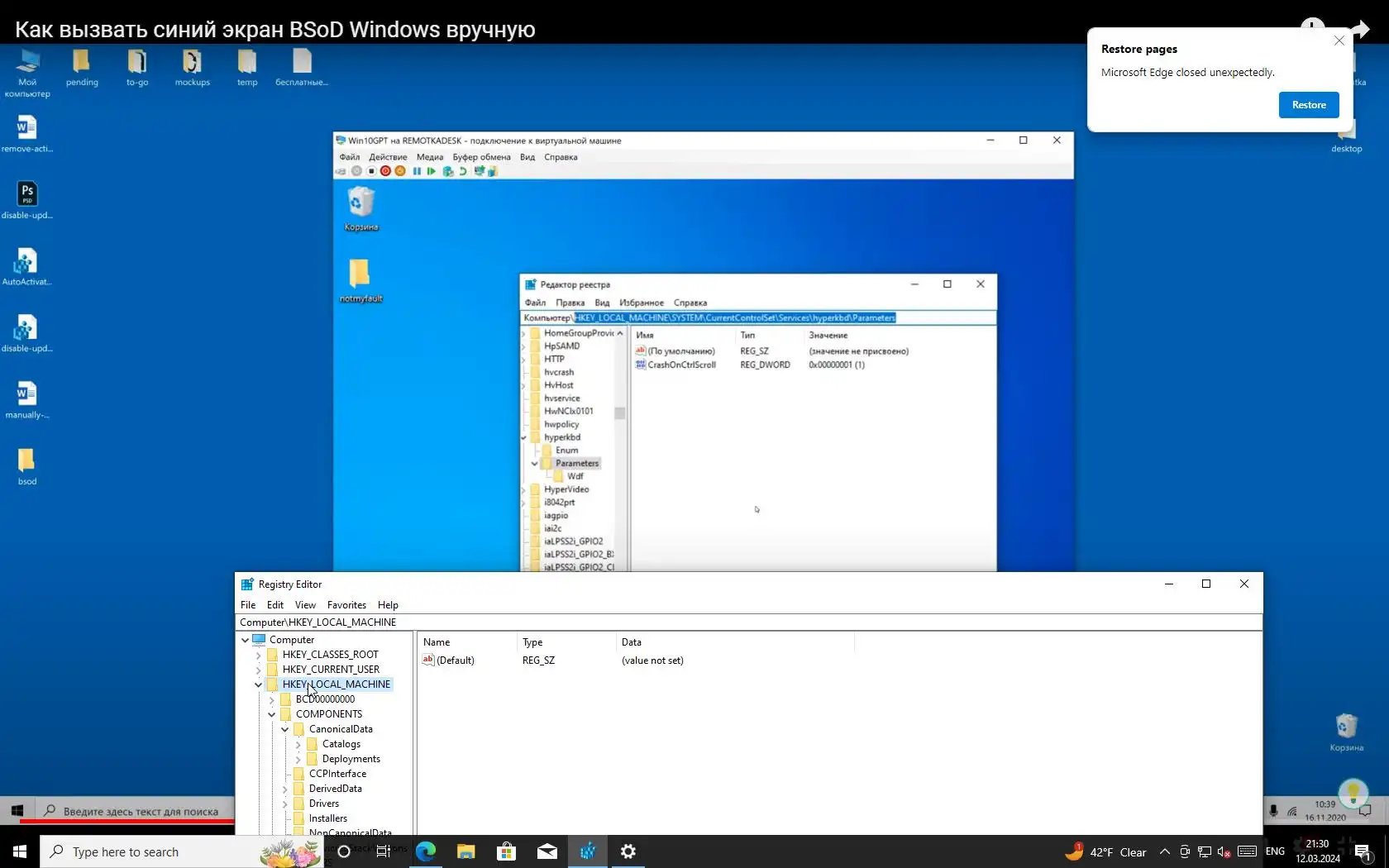1389x868 pixels.
Task: Select the mockups folder desktop icon
Action: point(192,68)
